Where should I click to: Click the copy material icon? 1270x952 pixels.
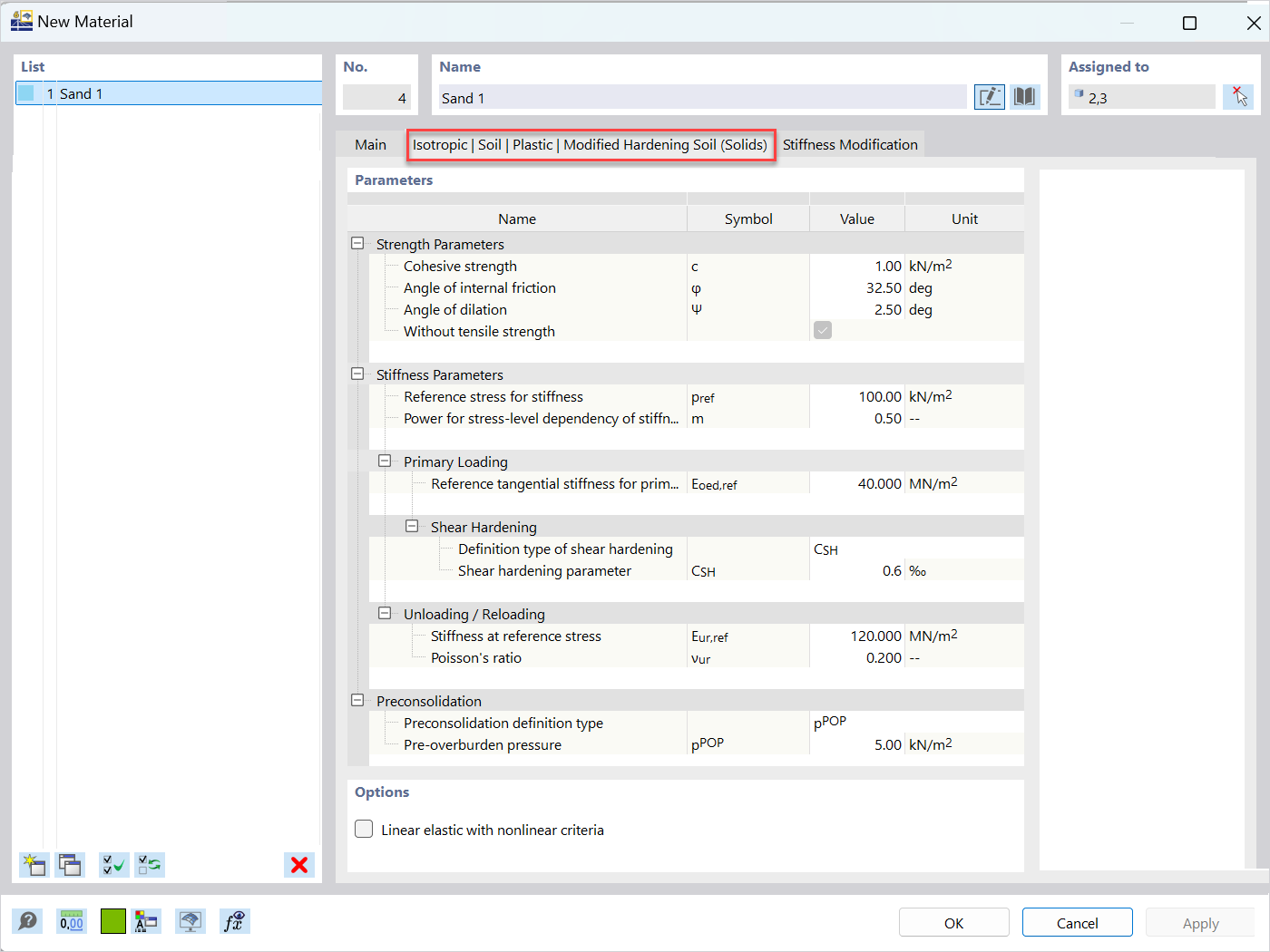click(x=70, y=865)
